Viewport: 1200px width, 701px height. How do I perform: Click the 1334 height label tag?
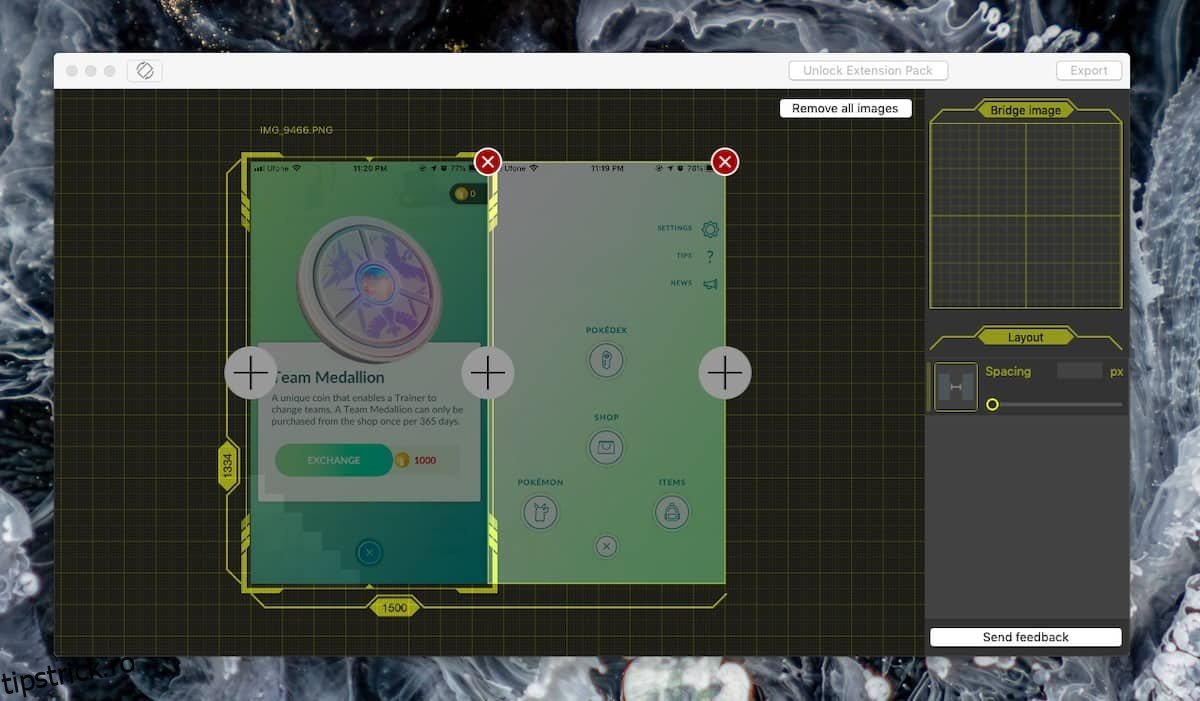[x=228, y=465]
